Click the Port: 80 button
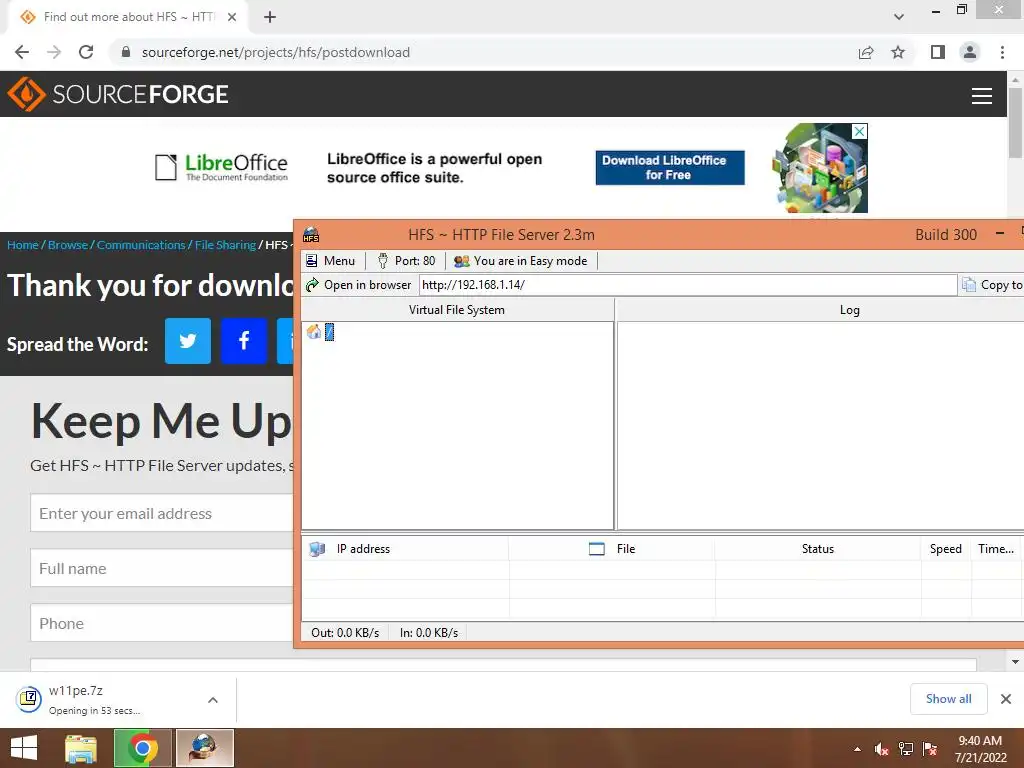The image size is (1024, 768). coord(406,261)
